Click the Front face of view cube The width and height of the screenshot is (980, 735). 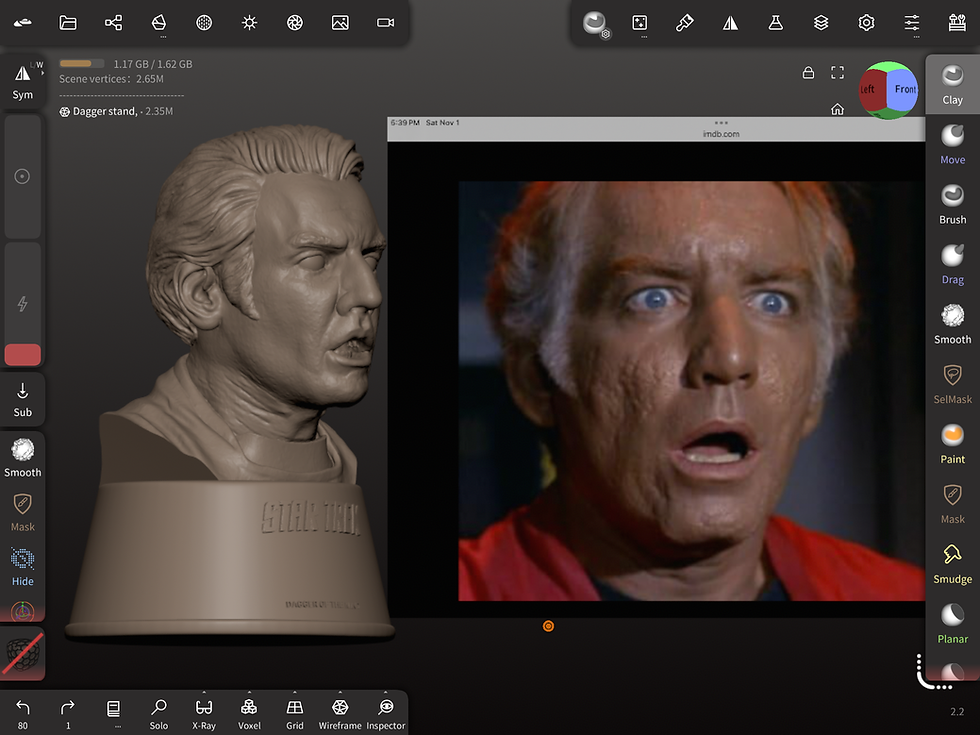[903, 90]
